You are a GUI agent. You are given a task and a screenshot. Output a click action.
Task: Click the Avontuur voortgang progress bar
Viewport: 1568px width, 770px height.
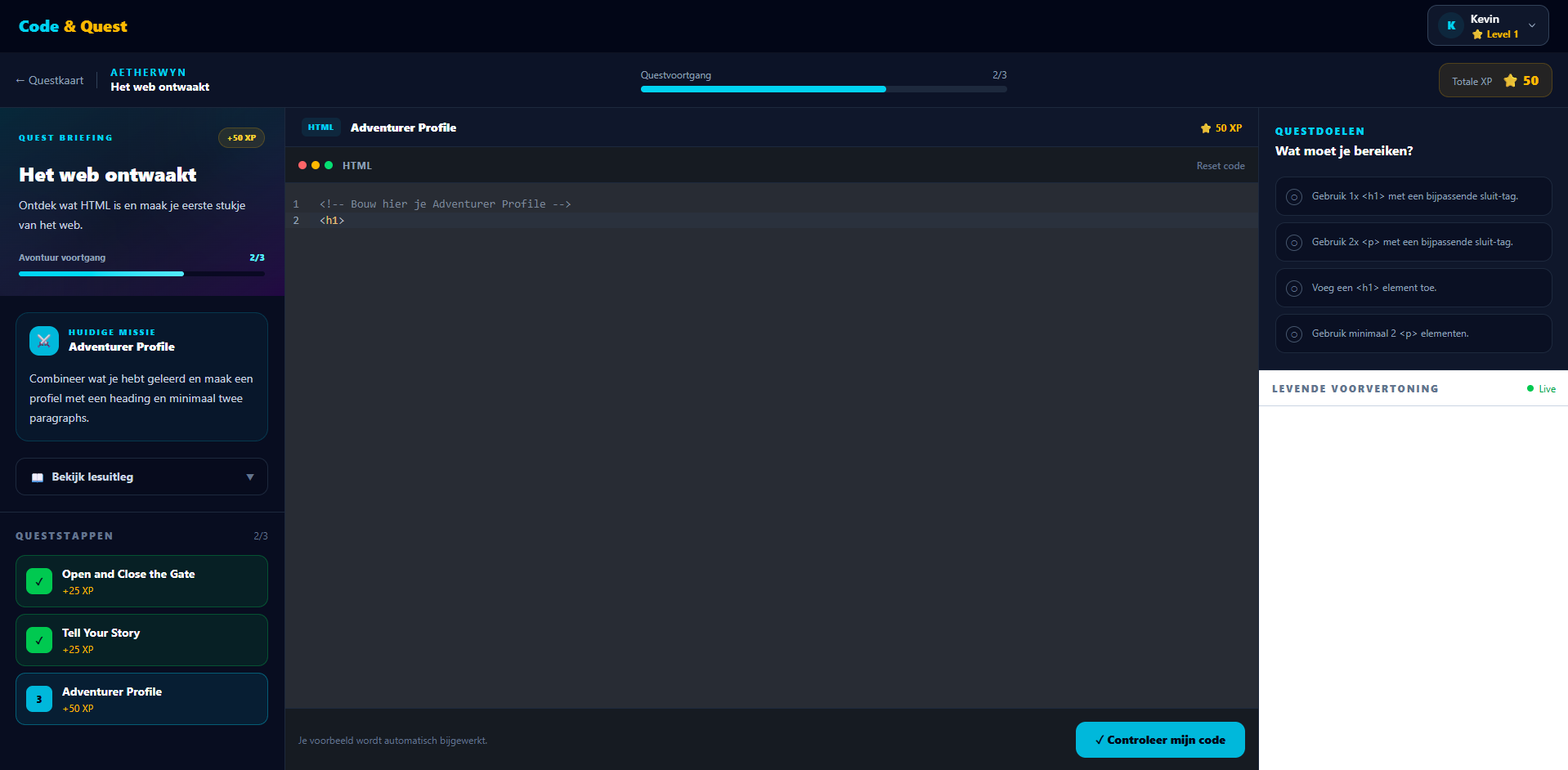click(x=141, y=274)
